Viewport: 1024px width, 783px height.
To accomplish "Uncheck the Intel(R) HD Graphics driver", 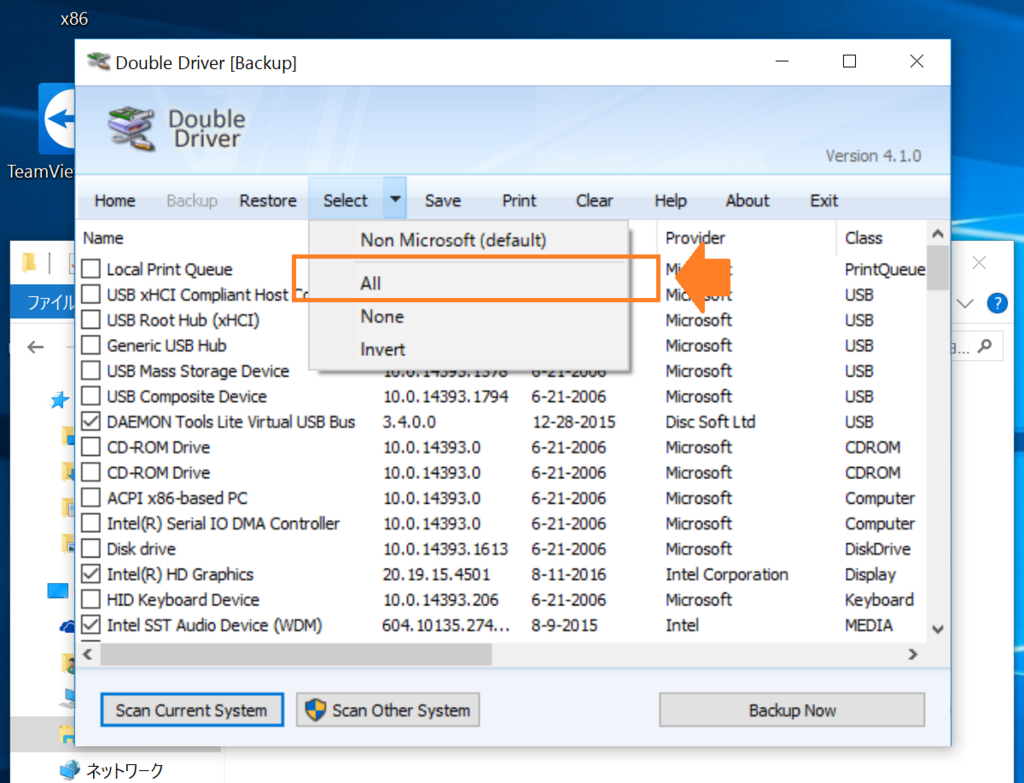I will pyautogui.click(x=91, y=574).
